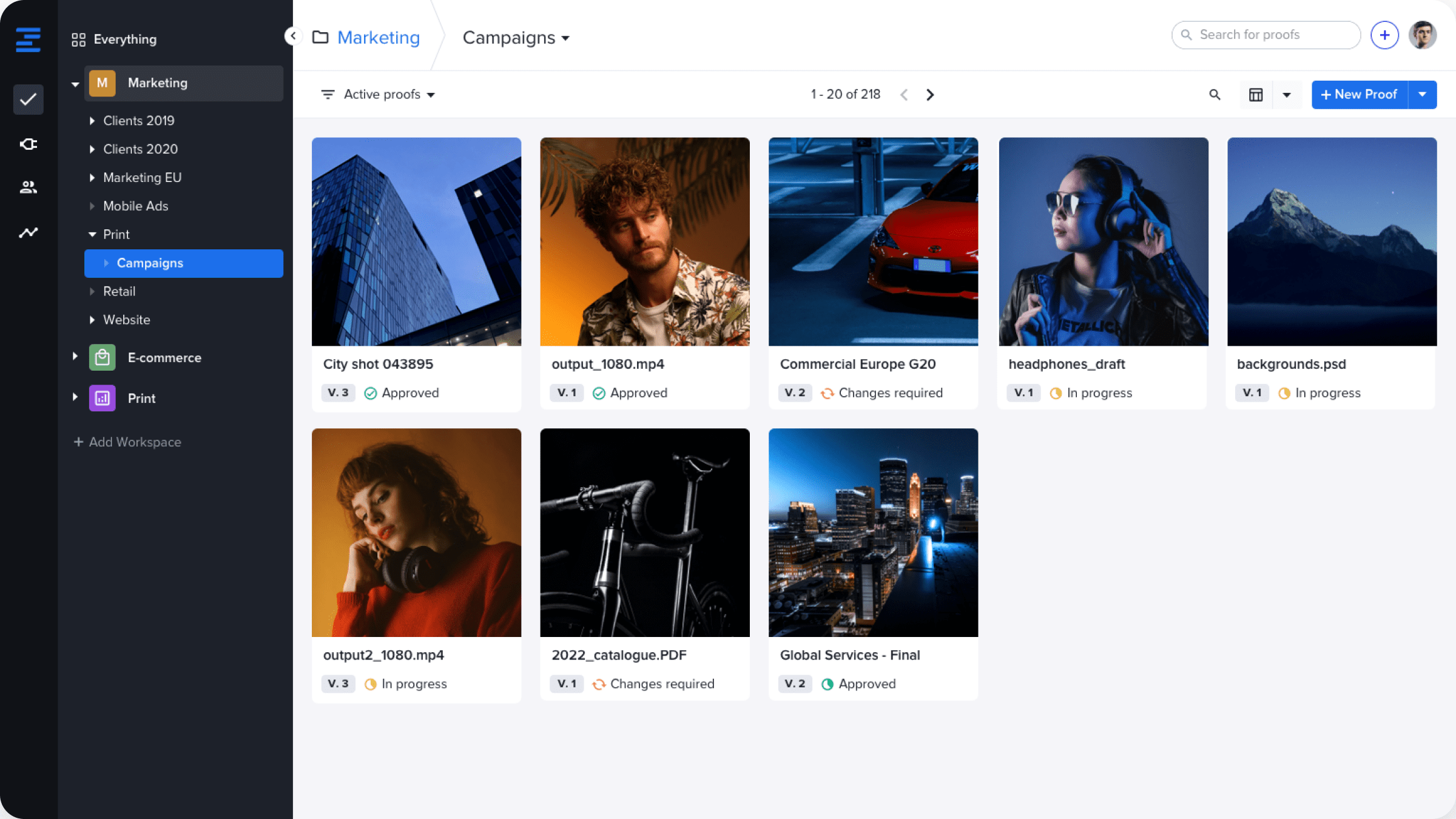Click the filter icon next to Active proofs
This screenshot has height=819, width=1456.
(328, 94)
